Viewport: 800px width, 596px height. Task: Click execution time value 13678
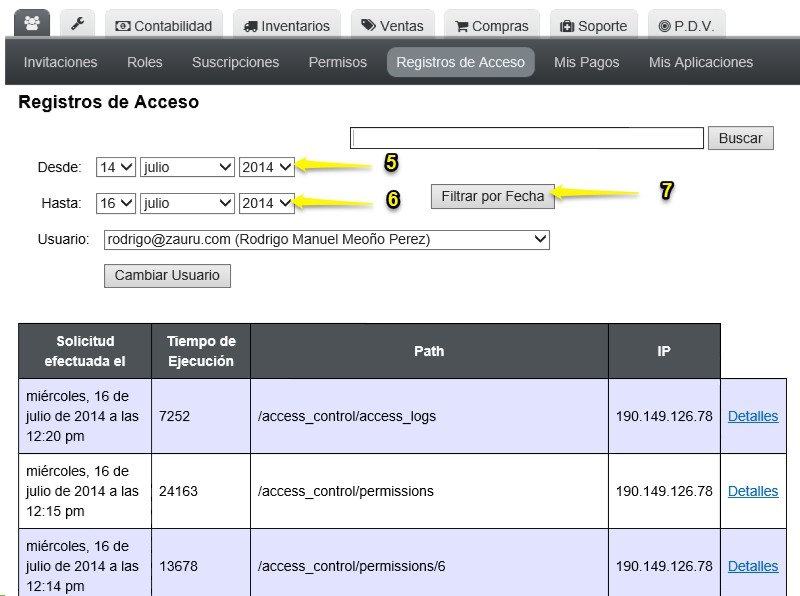point(178,566)
